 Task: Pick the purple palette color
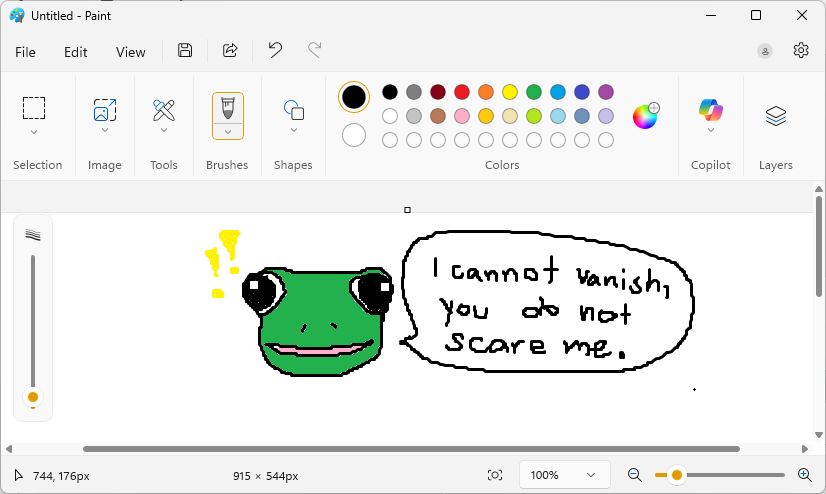(606, 92)
